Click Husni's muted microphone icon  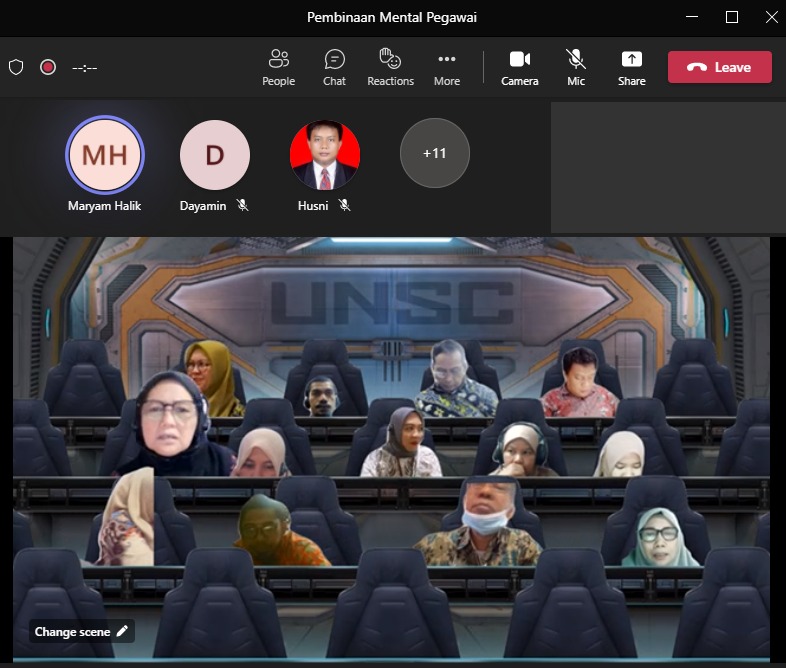pos(344,205)
